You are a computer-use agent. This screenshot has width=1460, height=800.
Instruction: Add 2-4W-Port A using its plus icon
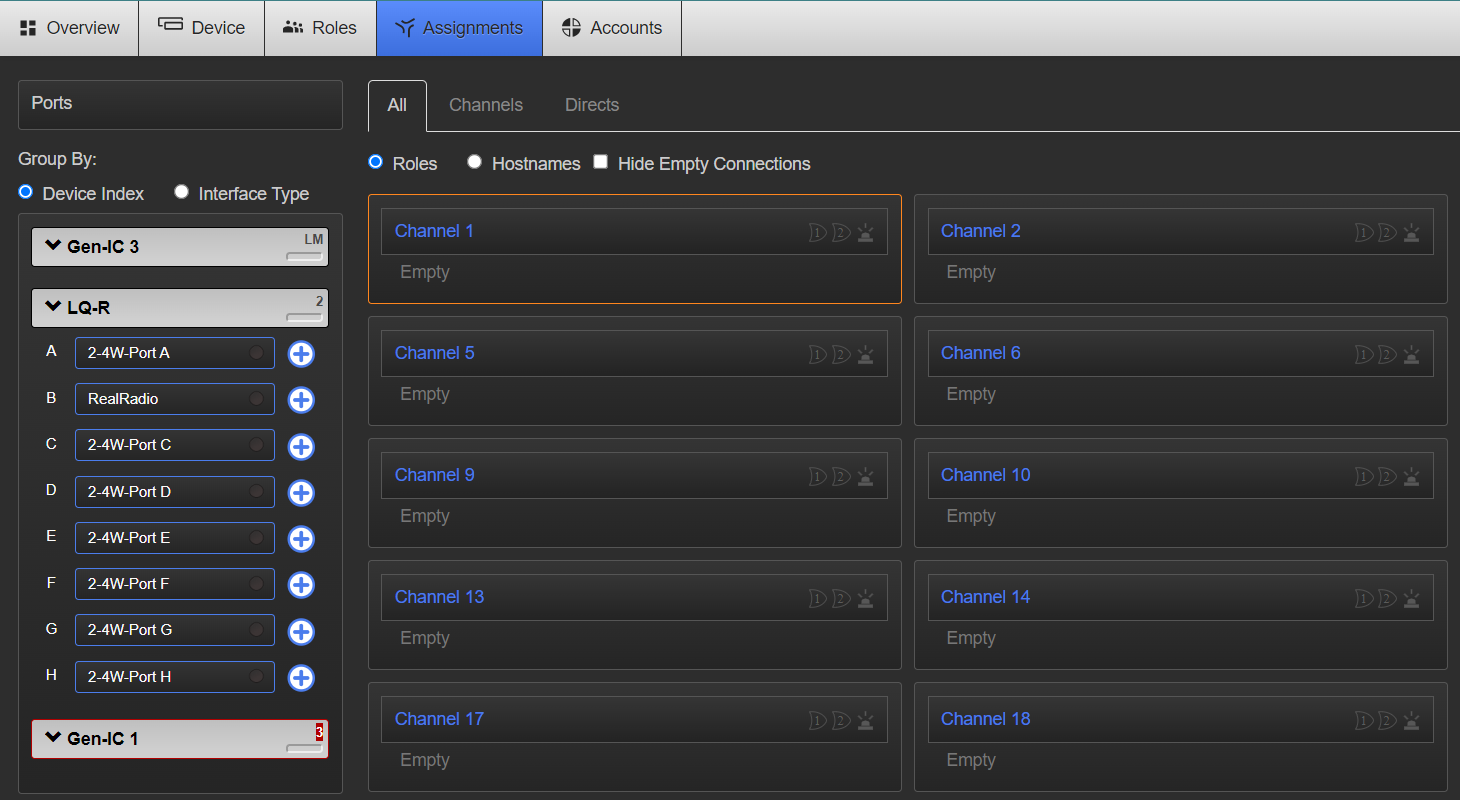click(x=301, y=354)
